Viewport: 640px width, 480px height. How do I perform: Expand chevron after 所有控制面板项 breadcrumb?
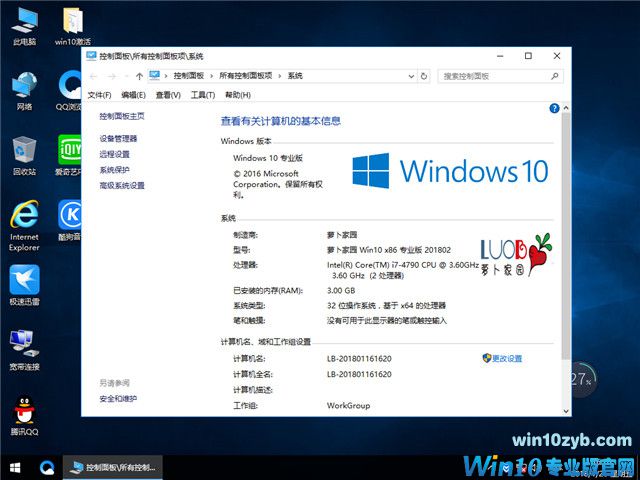tap(280, 76)
